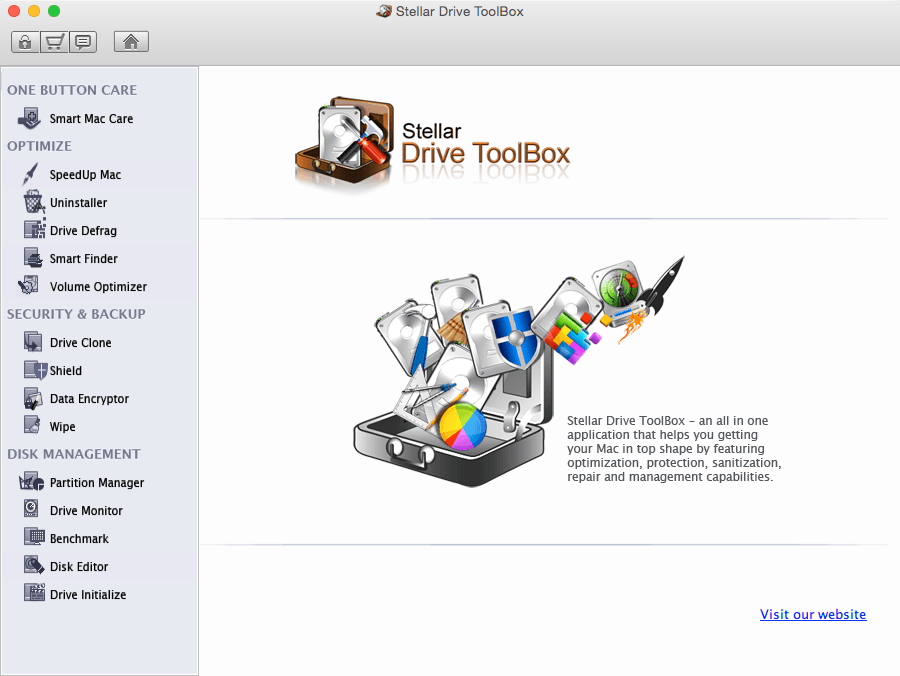Launch Drive Defrag label
900x676 pixels.
83,231
